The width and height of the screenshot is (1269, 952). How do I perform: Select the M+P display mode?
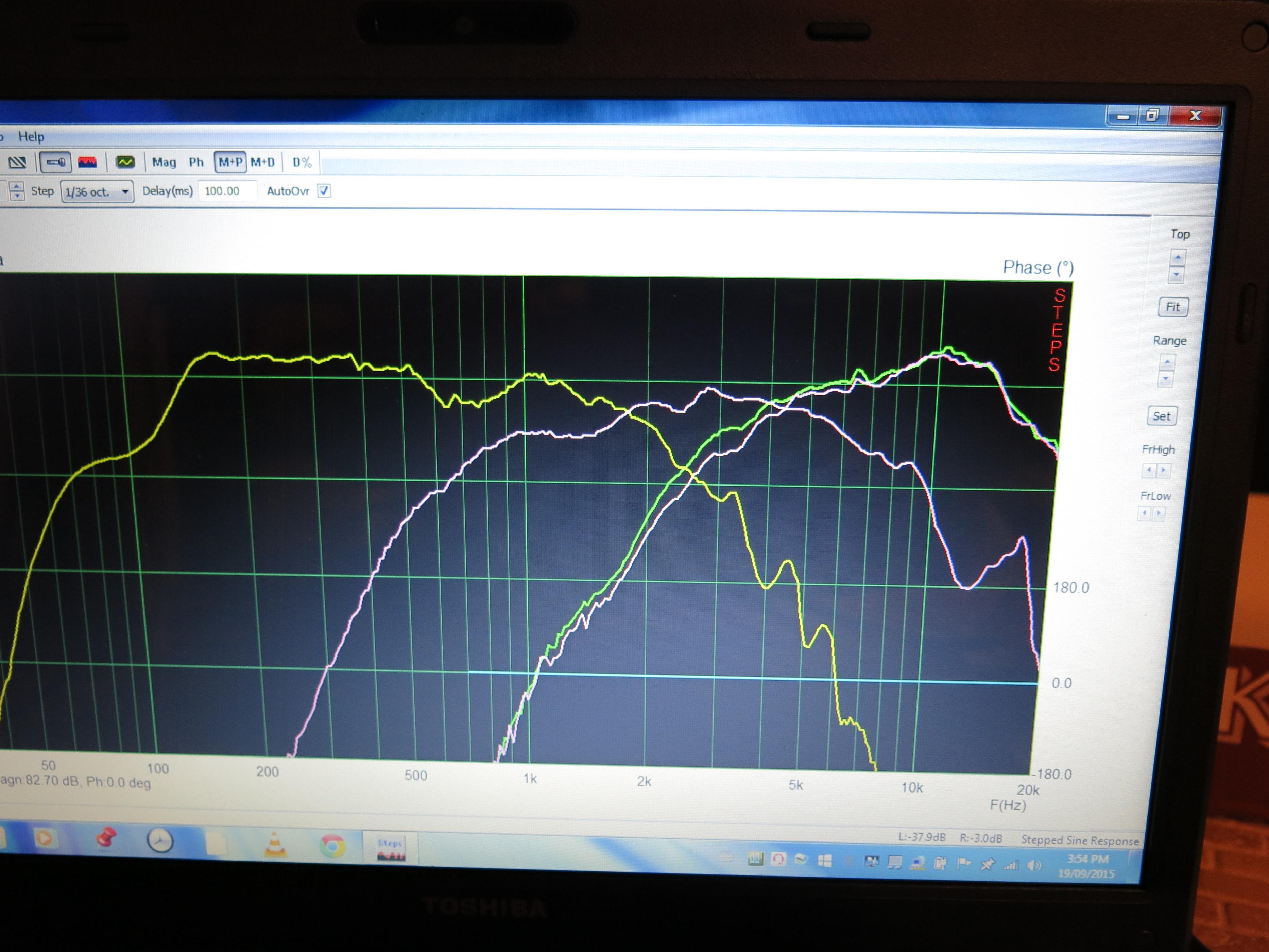tap(230, 163)
